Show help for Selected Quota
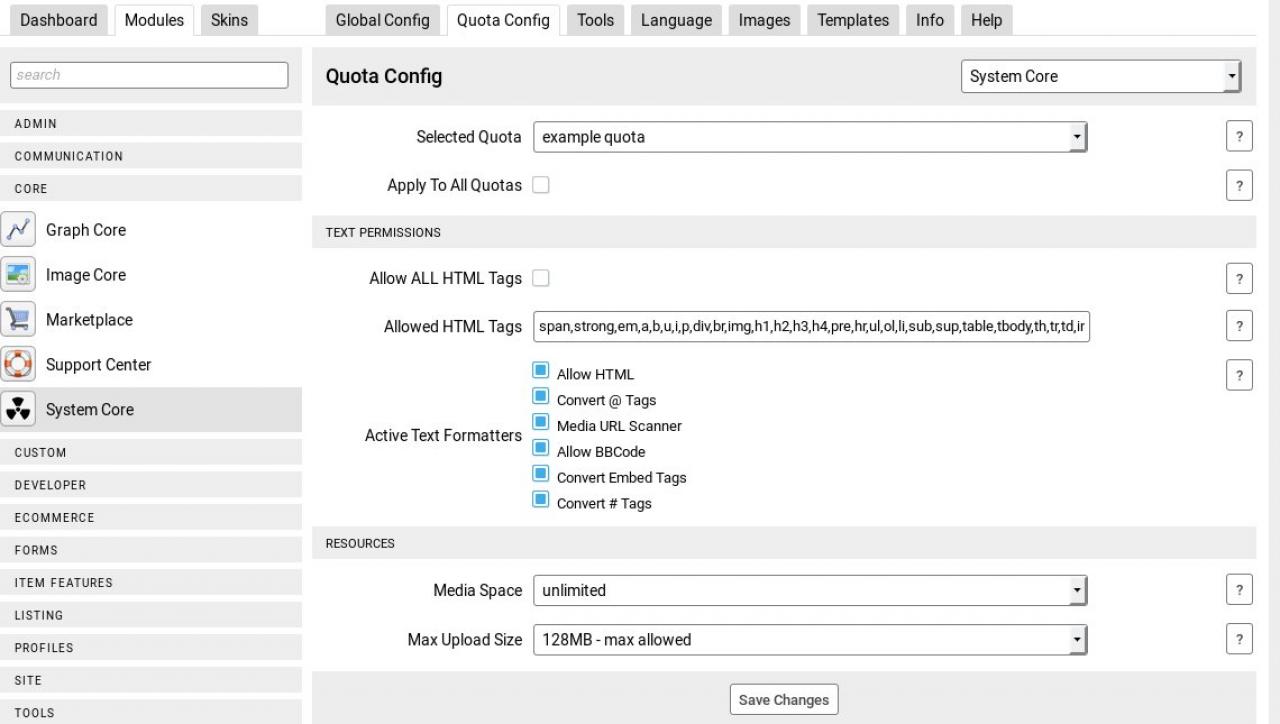The image size is (1280, 724). (1239, 137)
